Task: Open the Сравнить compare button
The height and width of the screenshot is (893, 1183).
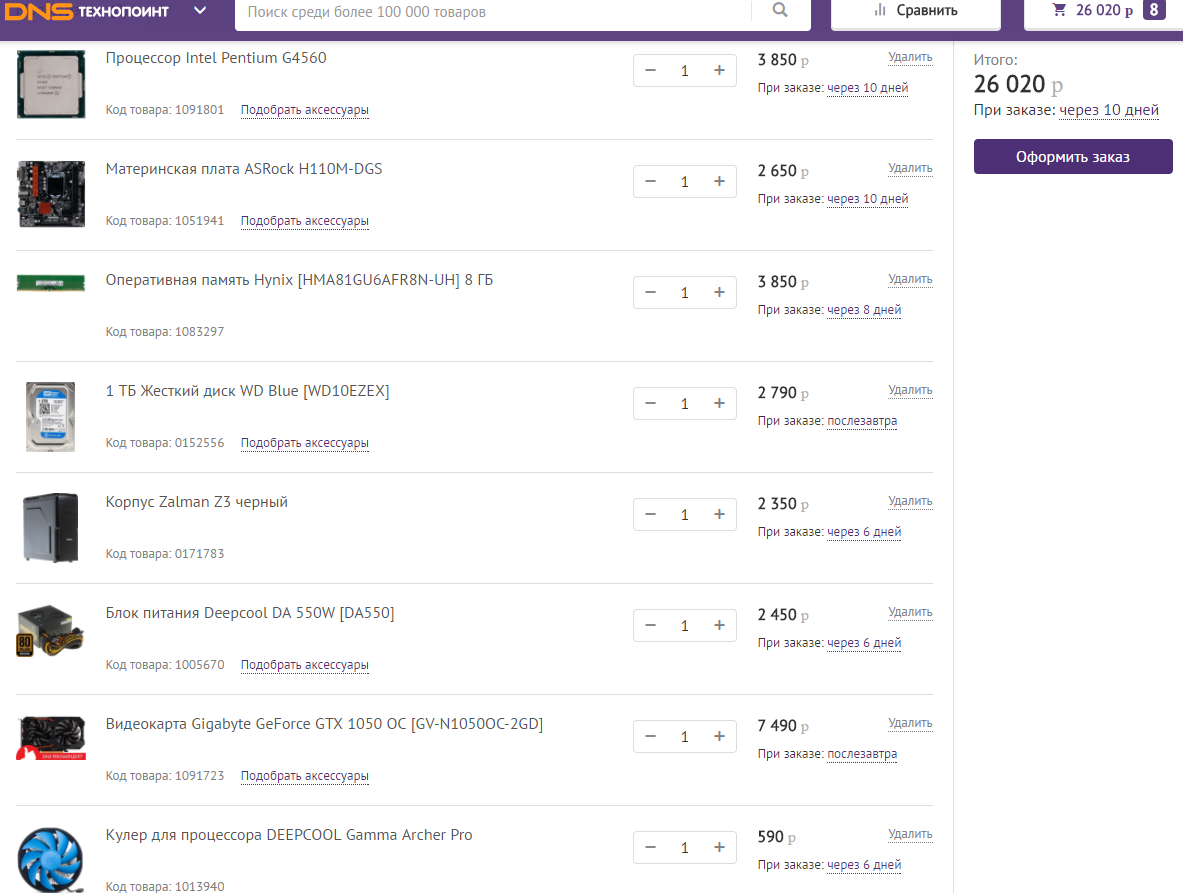Action: point(916,11)
